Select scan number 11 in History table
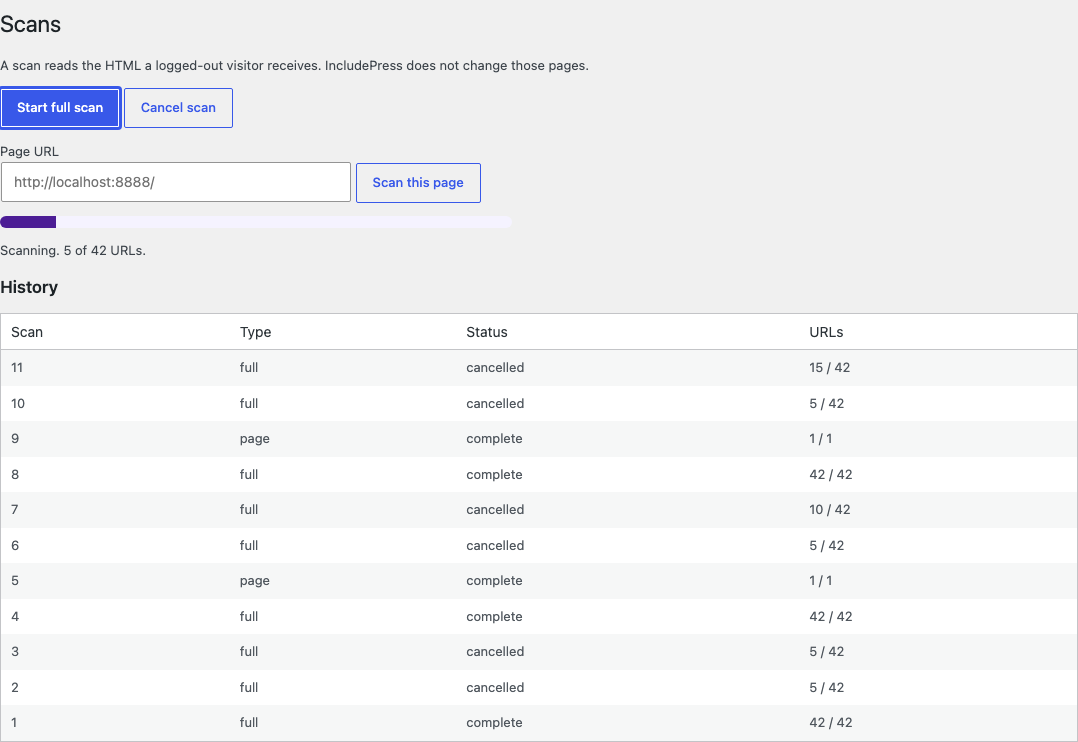The image size is (1078, 742). (17, 368)
